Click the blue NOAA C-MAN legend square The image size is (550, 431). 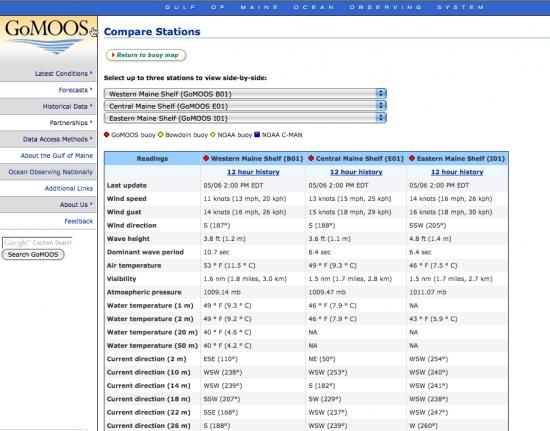257,134
